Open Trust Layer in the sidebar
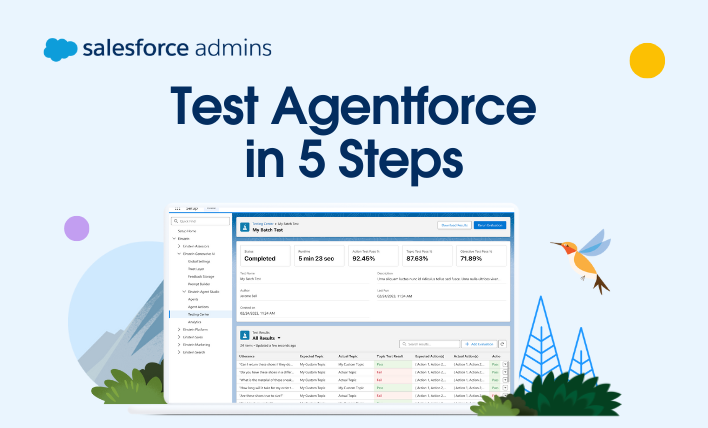 [196, 269]
